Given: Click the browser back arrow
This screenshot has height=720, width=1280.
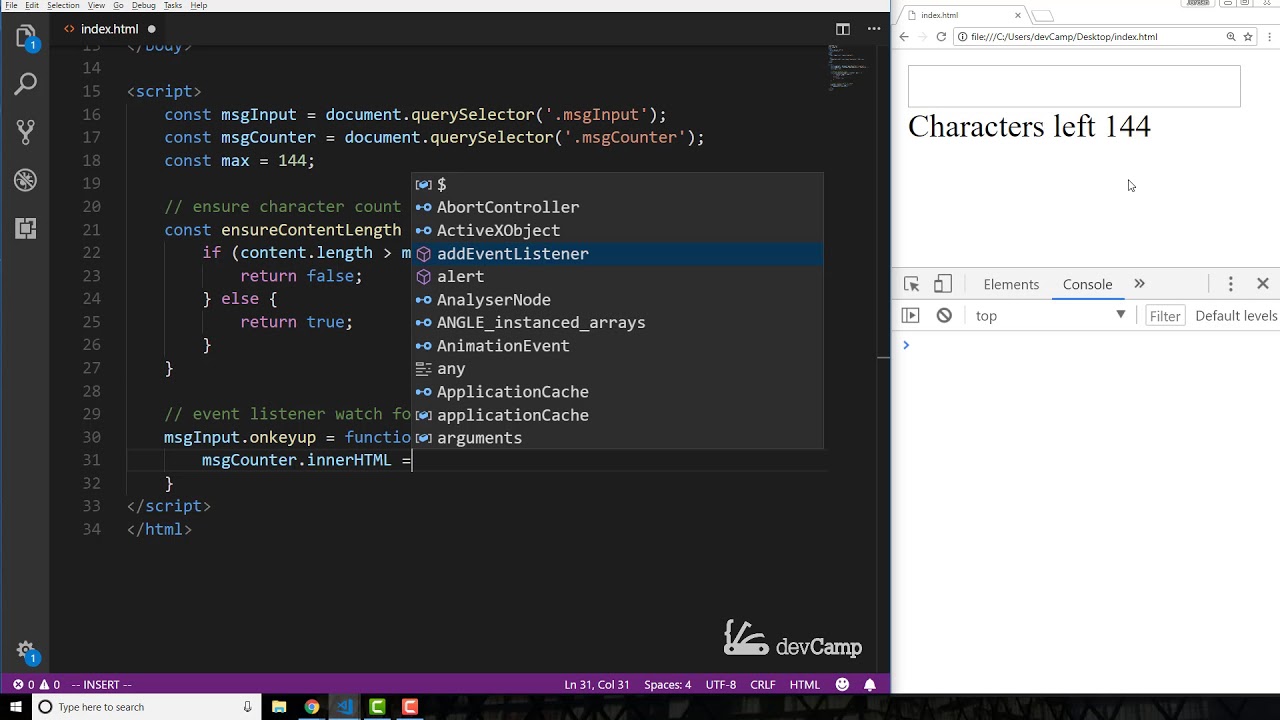Looking at the screenshot, I should point(904,37).
